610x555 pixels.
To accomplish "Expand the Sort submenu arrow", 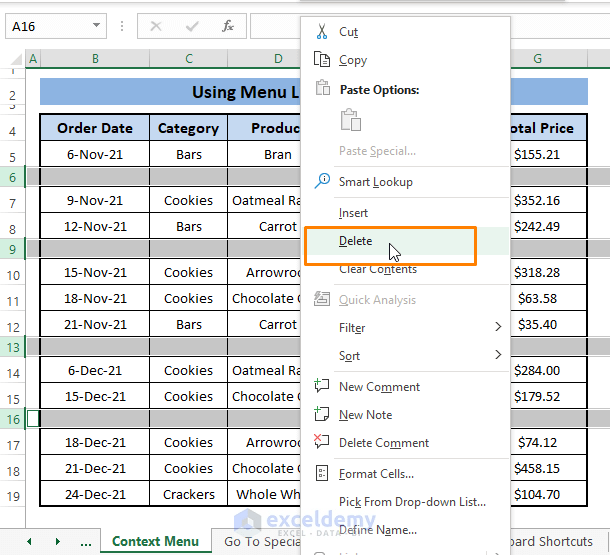I will click(x=498, y=355).
